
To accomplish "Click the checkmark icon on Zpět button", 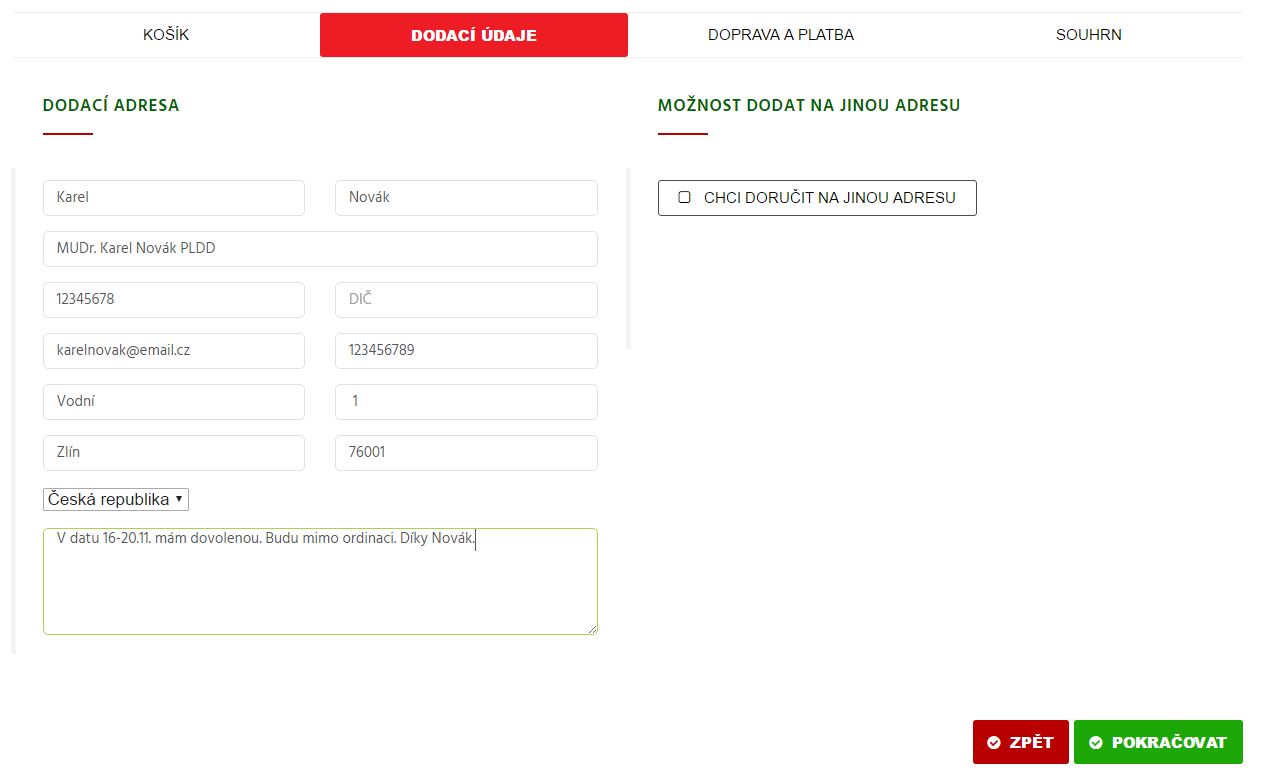I will pos(994,743).
